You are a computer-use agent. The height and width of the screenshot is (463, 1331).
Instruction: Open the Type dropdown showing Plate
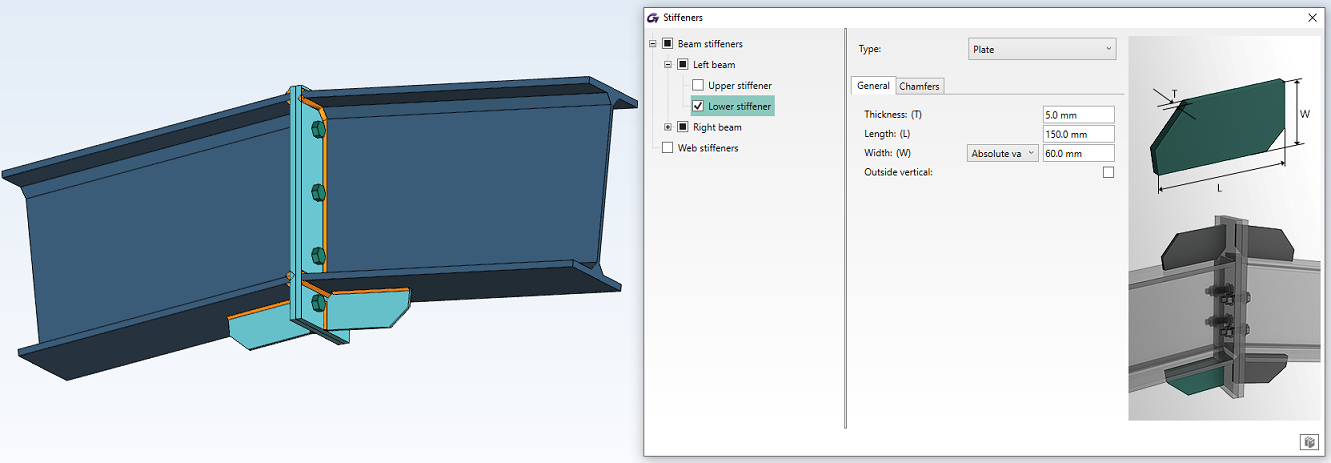pos(1042,49)
